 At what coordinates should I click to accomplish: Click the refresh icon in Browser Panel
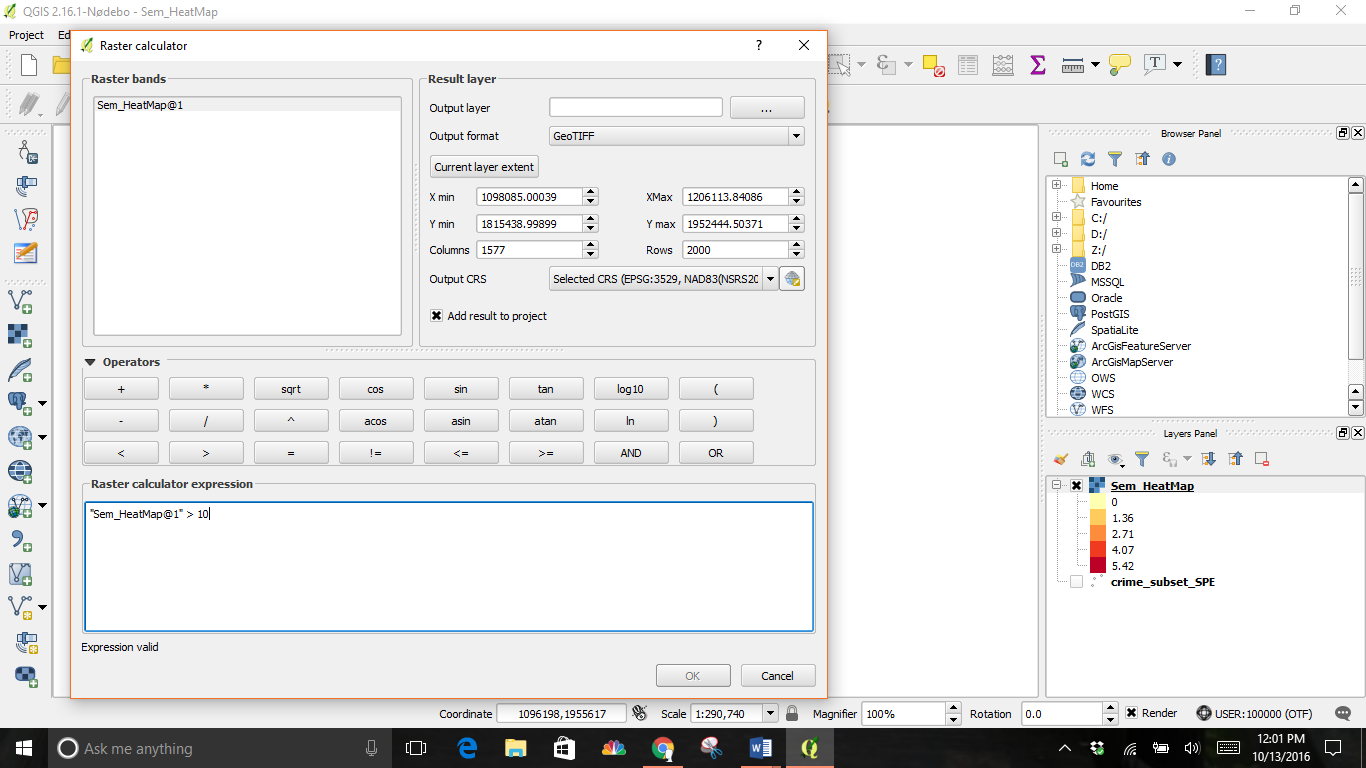[1088, 159]
